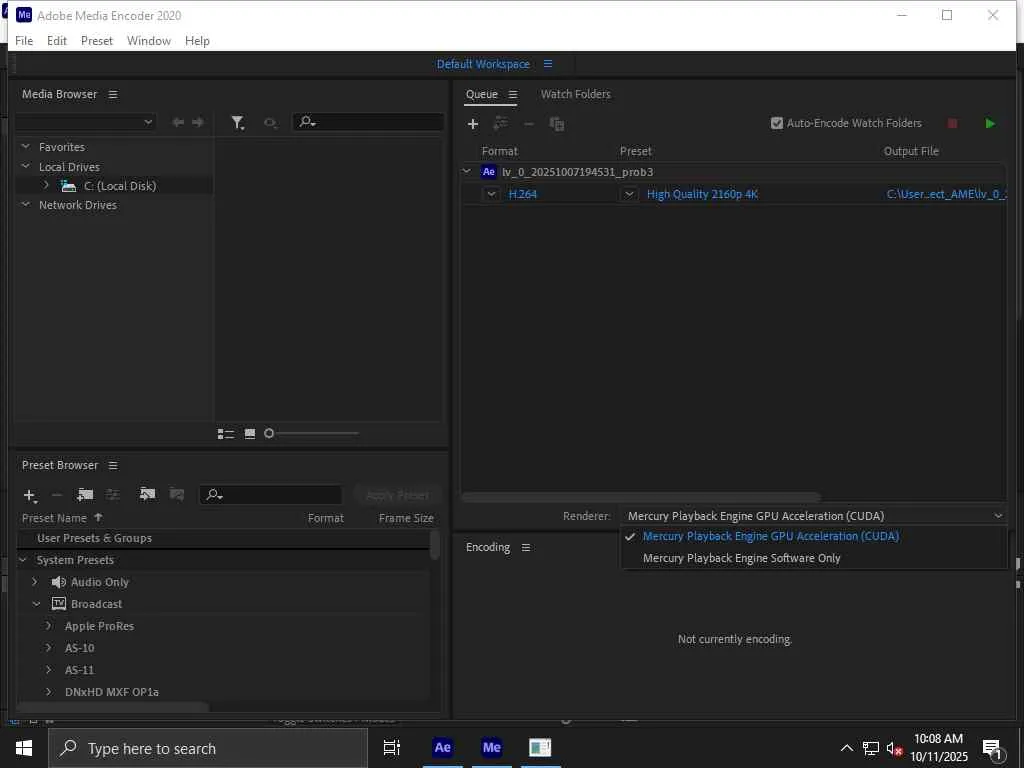1024x768 pixels.
Task: Expand the DNxHD MXF OP1a presets
Action: 48,692
